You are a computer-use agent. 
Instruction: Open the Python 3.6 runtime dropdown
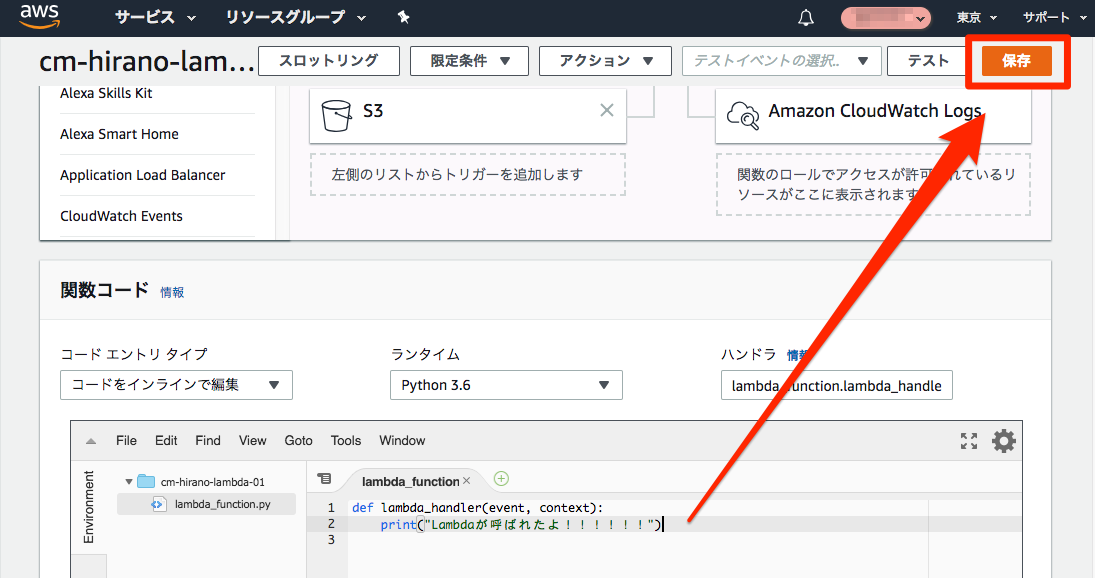pyautogui.click(x=506, y=385)
